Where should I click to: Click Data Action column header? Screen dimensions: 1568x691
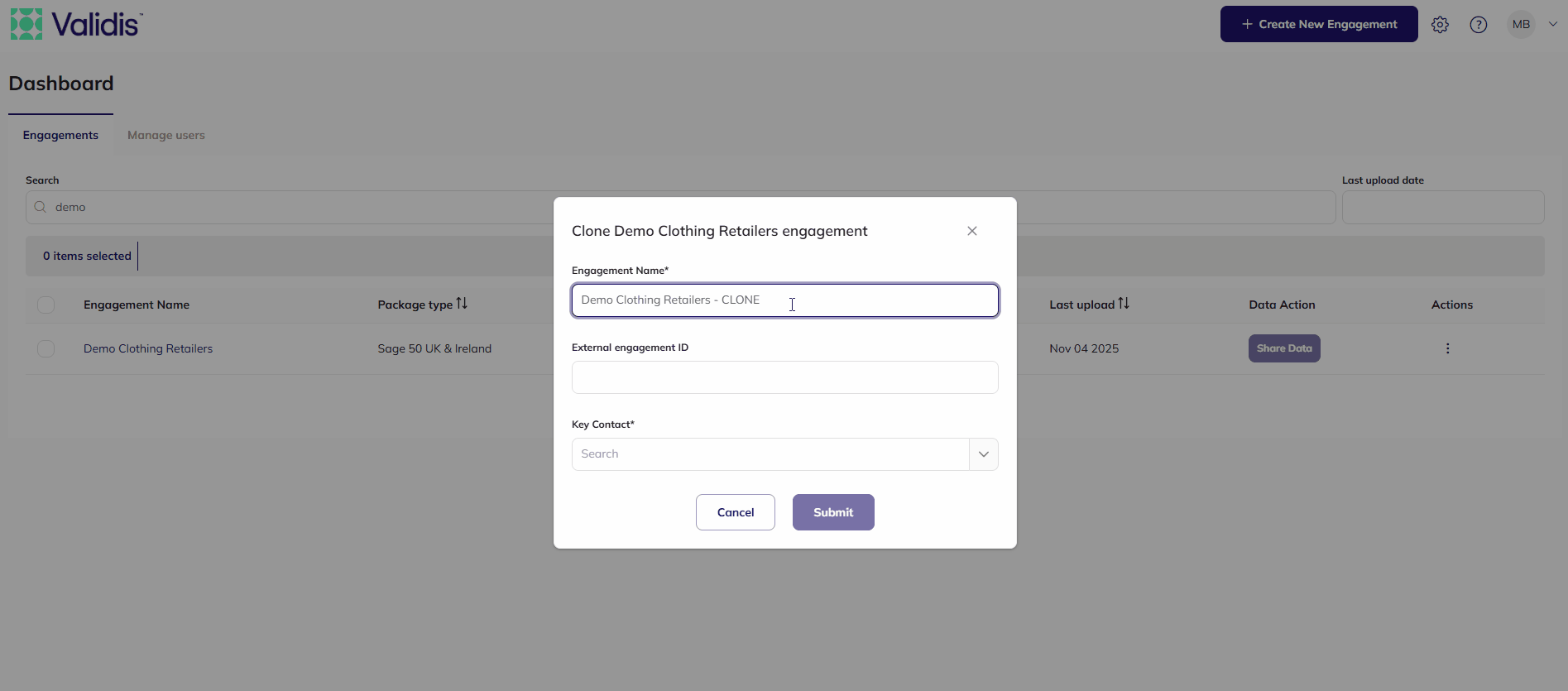tap(1282, 305)
